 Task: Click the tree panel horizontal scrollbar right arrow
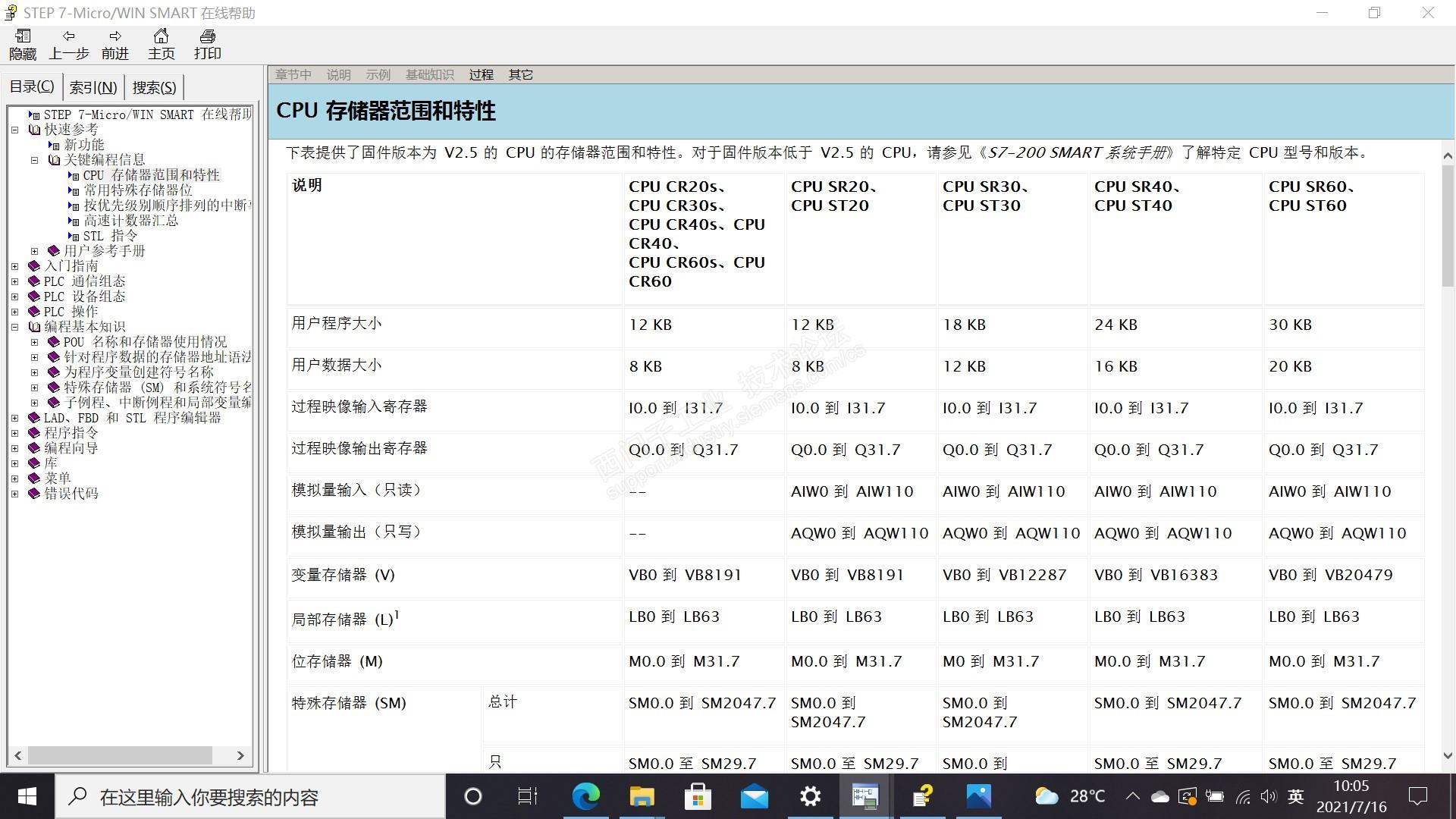[x=240, y=755]
